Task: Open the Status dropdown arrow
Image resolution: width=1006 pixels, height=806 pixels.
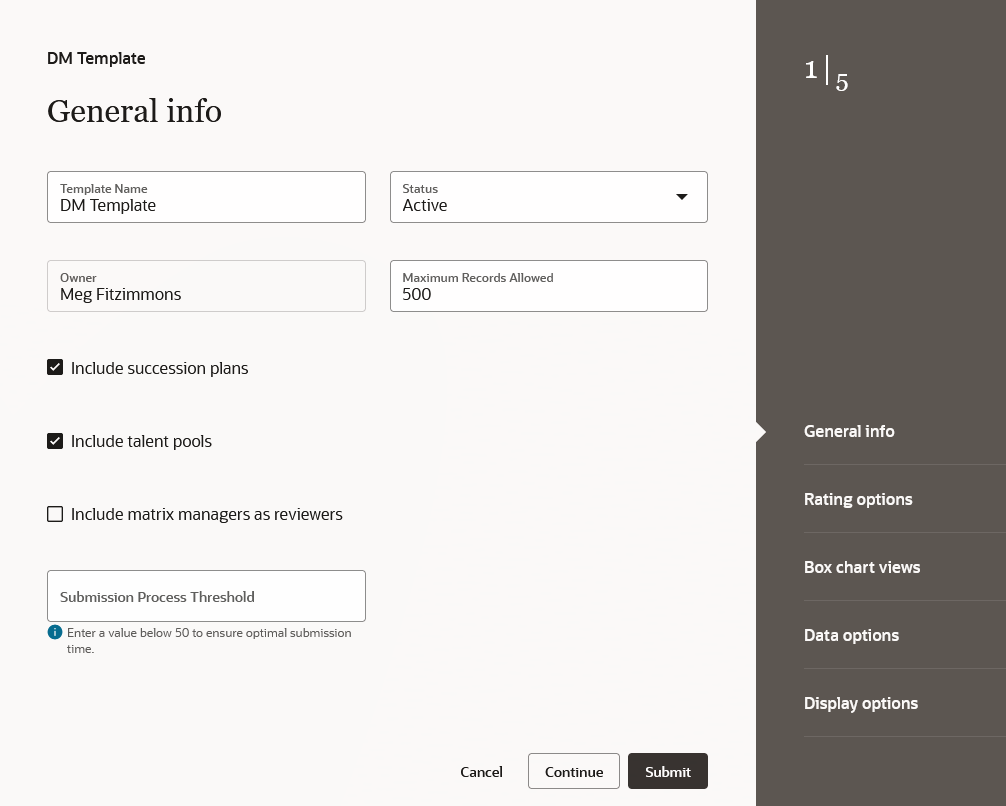Action: pyautogui.click(x=682, y=197)
